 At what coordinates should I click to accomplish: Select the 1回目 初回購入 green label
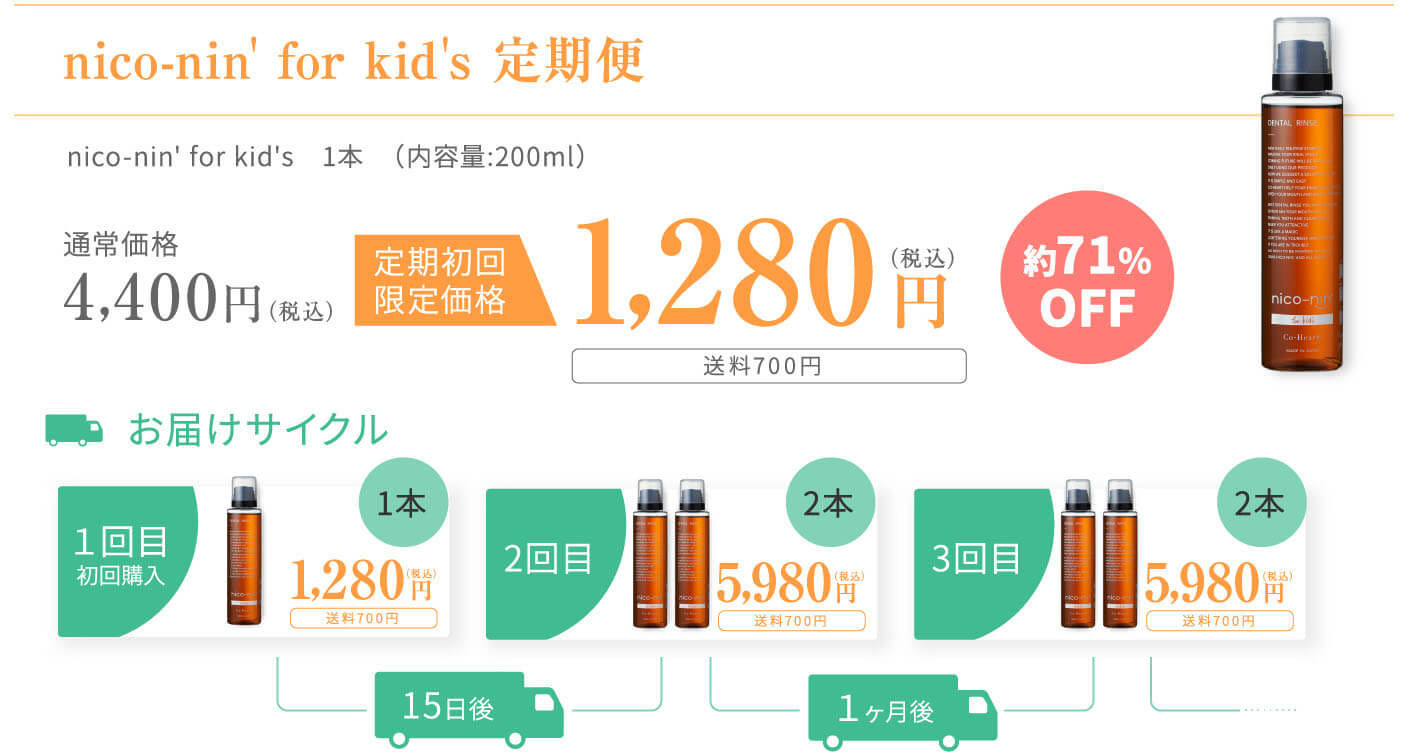[x=122, y=561]
